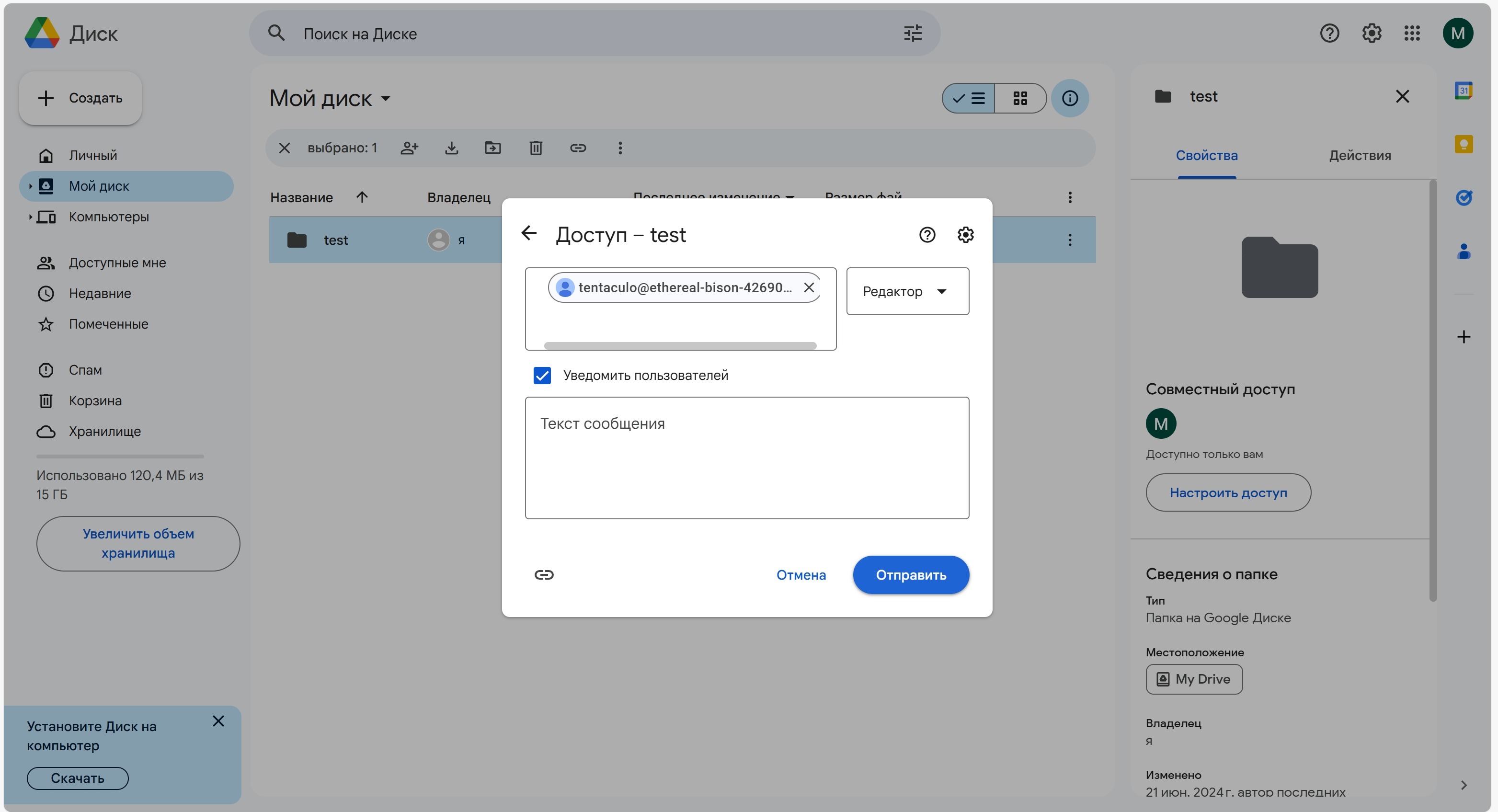Viewport: 1498px width, 812px height.
Task: Dismiss the install Drive banner
Action: coord(218,721)
